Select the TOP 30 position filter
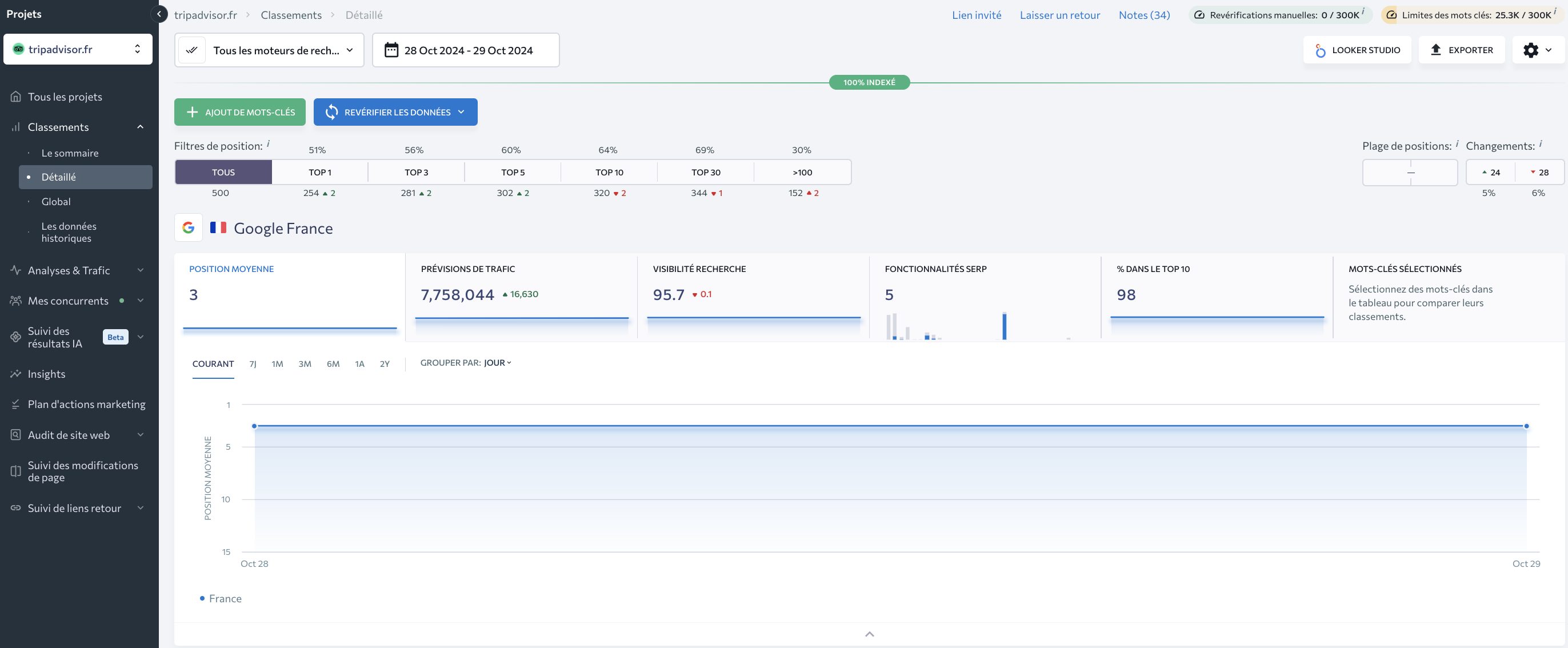The image size is (1568, 648). [706, 172]
